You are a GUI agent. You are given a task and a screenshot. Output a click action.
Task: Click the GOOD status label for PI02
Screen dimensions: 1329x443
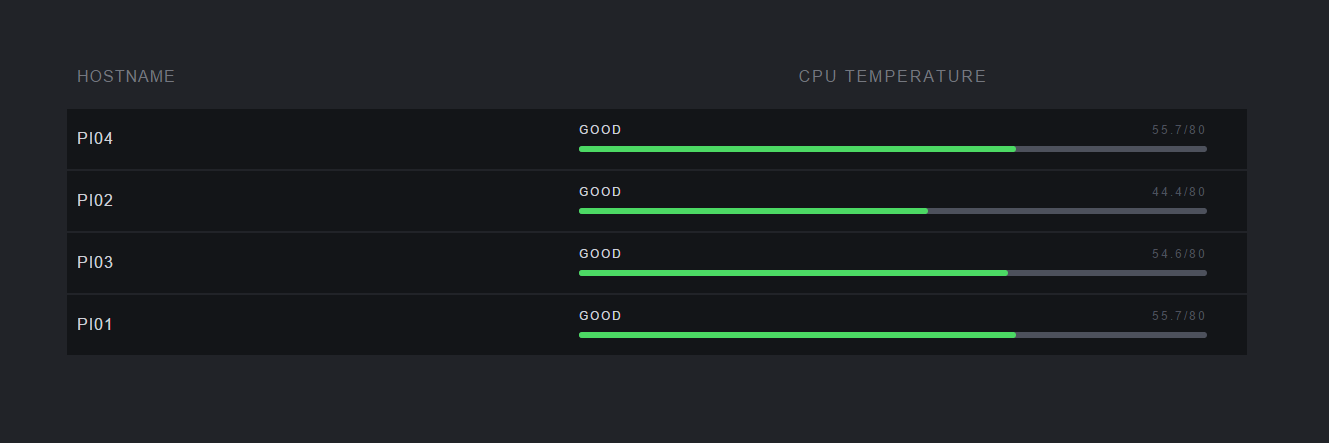click(x=600, y=192)
